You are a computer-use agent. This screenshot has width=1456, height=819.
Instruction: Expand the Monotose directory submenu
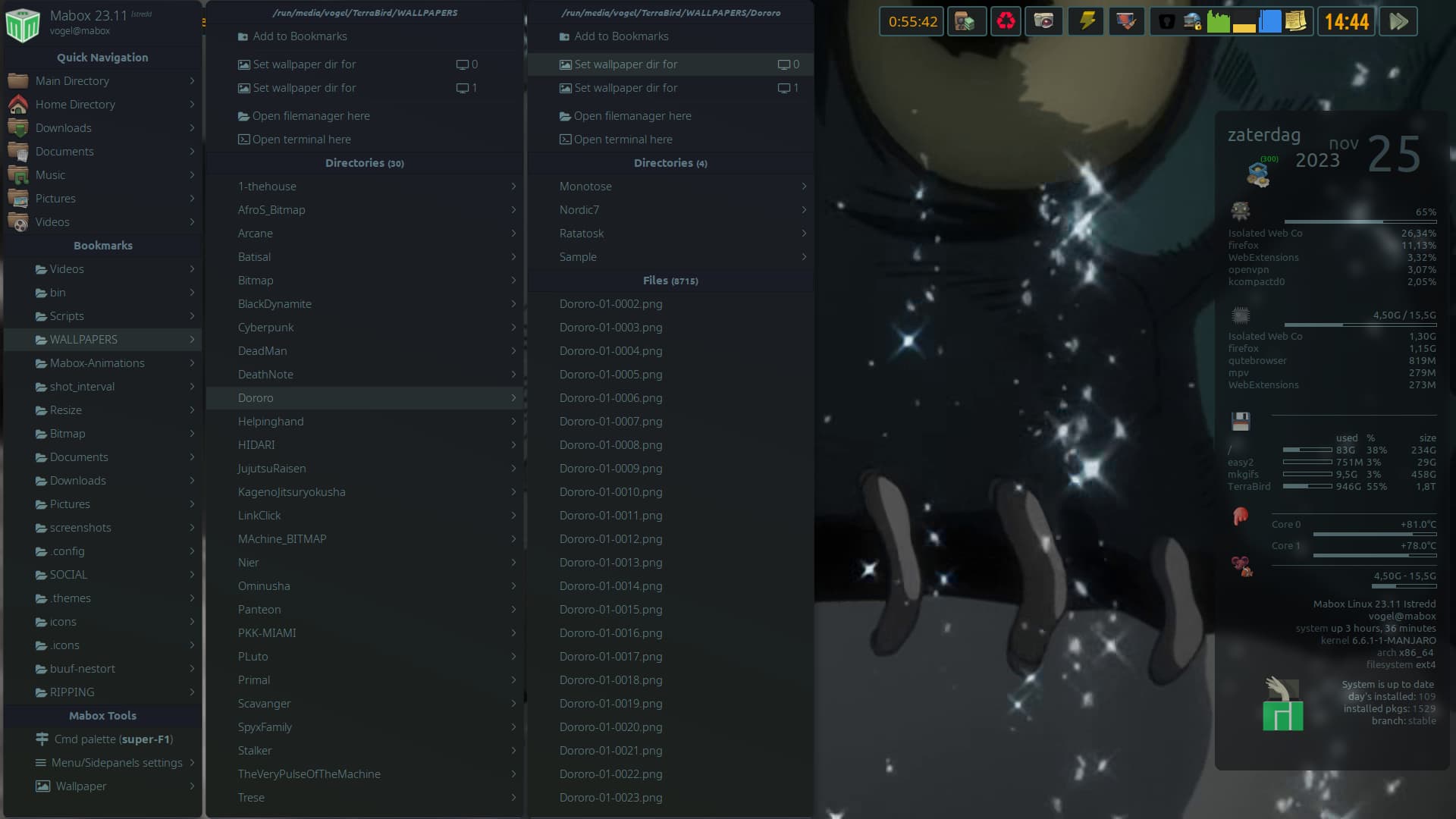[670, 187]
